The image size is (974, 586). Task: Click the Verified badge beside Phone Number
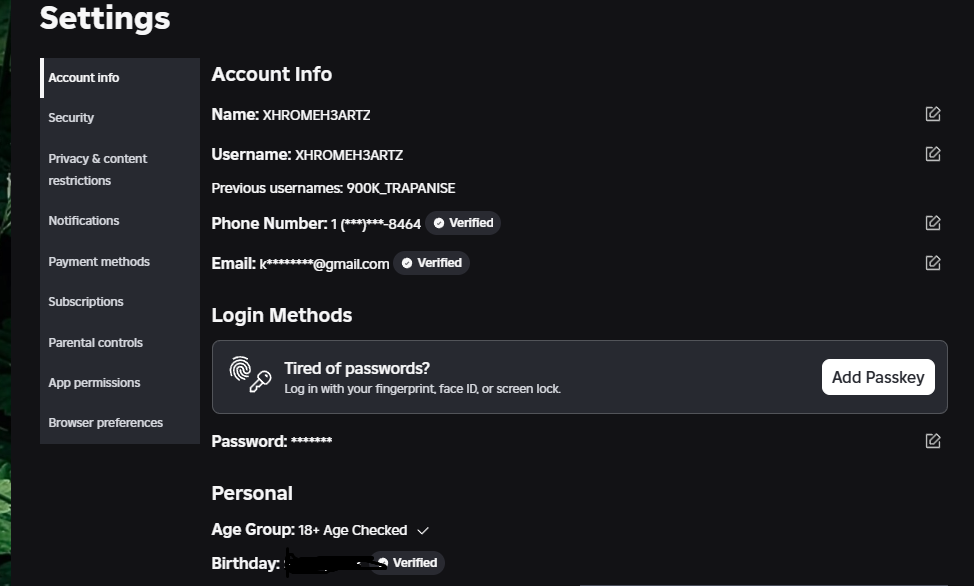(x=463, y=223)
